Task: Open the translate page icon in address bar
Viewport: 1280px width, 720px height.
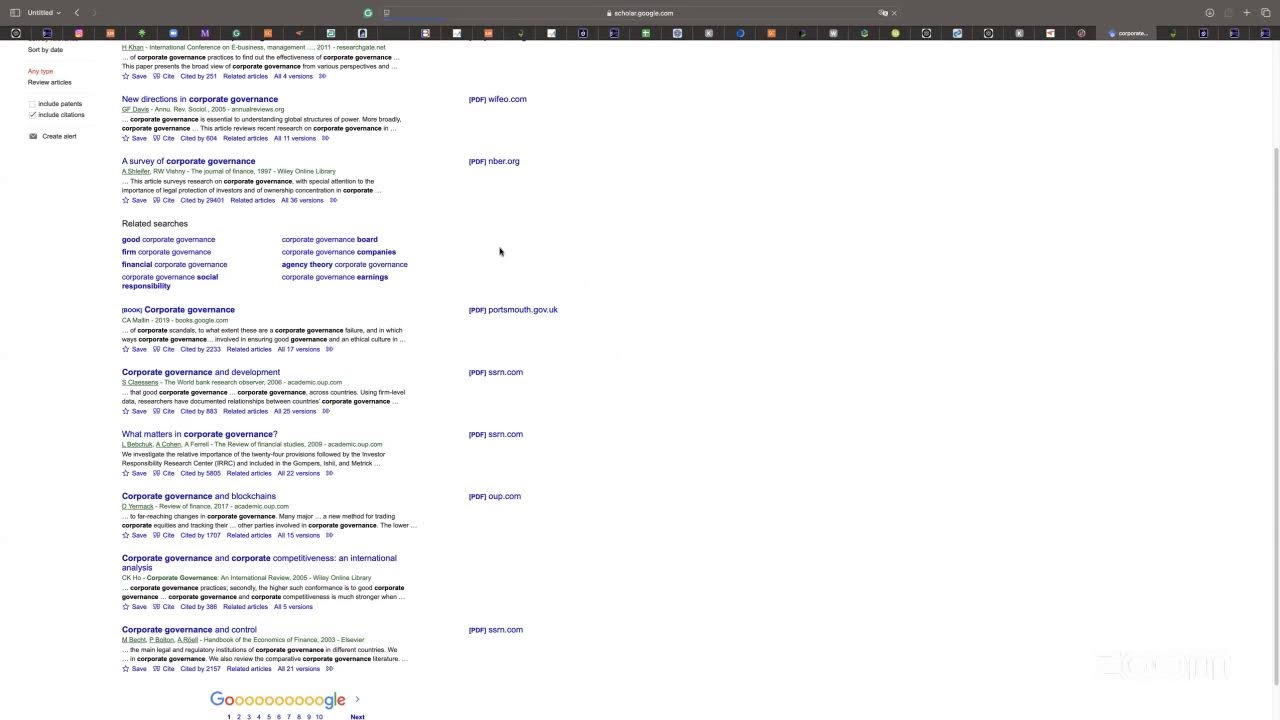Action: [882, 13]
